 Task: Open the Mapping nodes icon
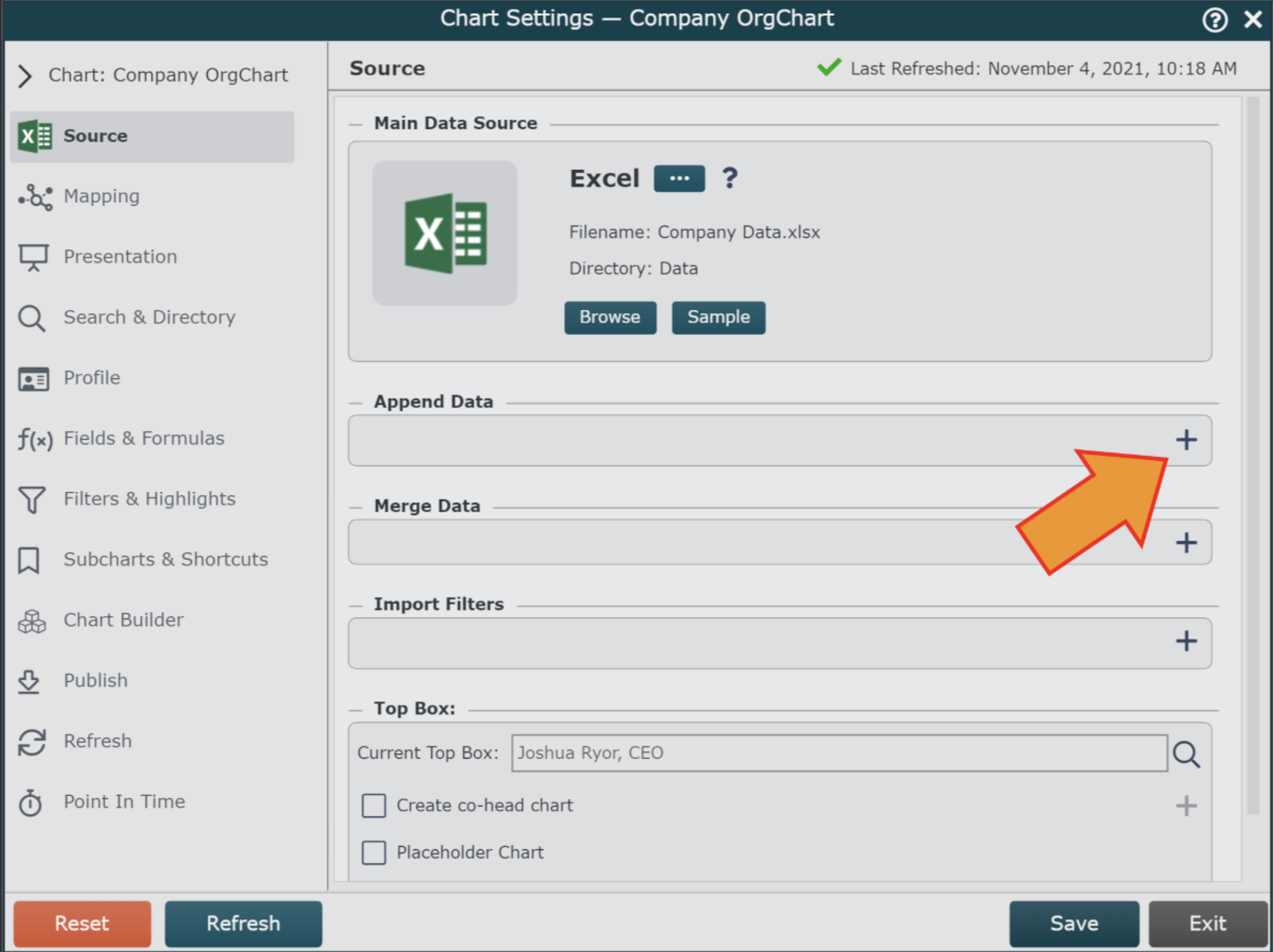pos(35,197)
